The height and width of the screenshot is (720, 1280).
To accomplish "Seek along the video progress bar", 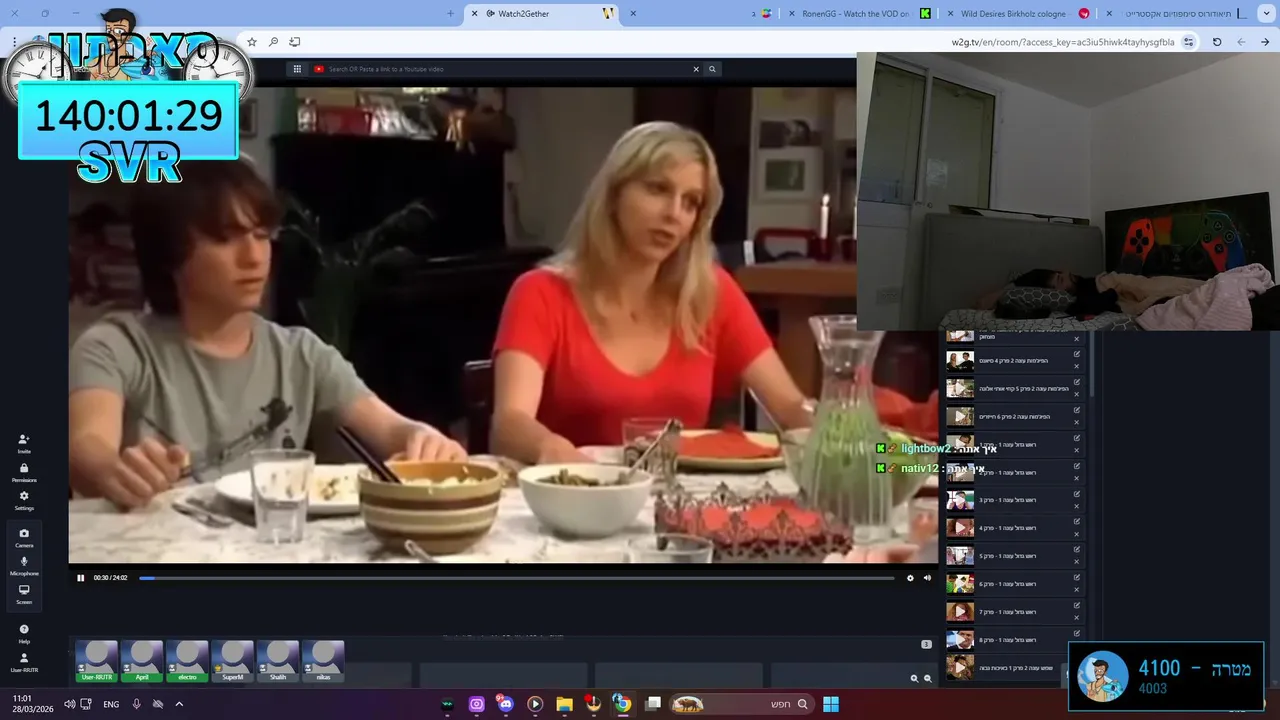I will point(517,578).
